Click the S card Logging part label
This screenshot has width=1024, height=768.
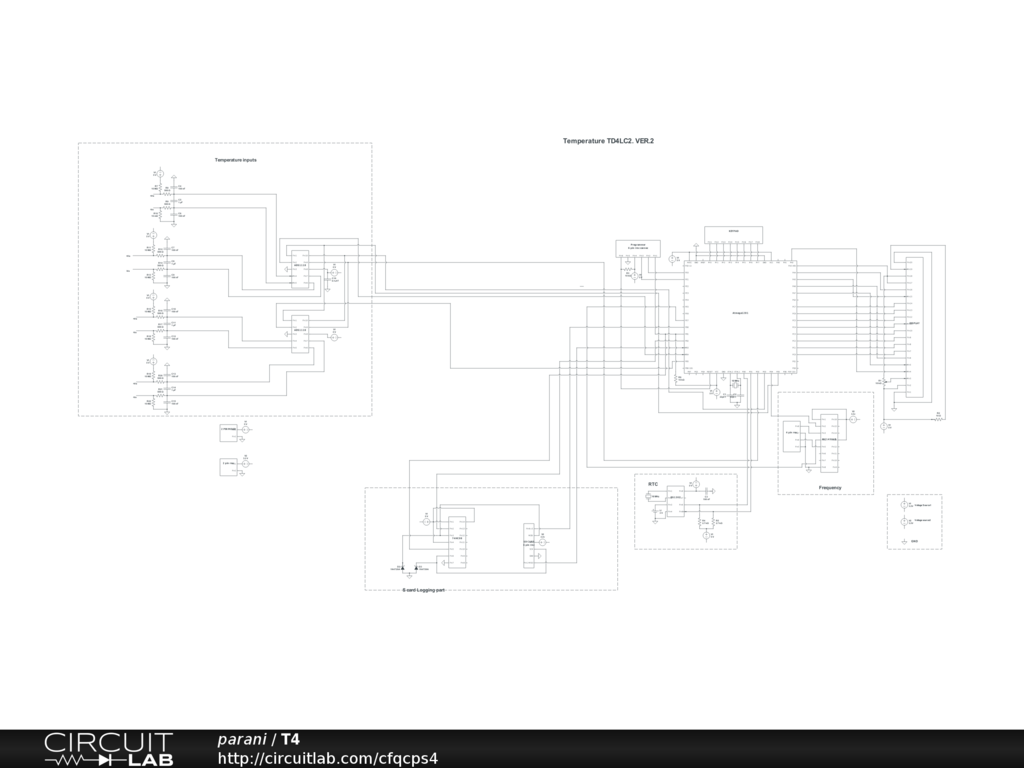pyautogui.click(x=423, y=590)
